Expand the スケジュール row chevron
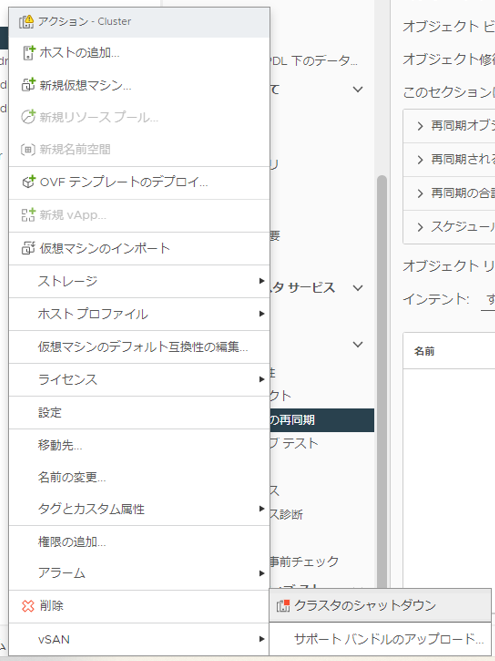 tap(420, 227)
